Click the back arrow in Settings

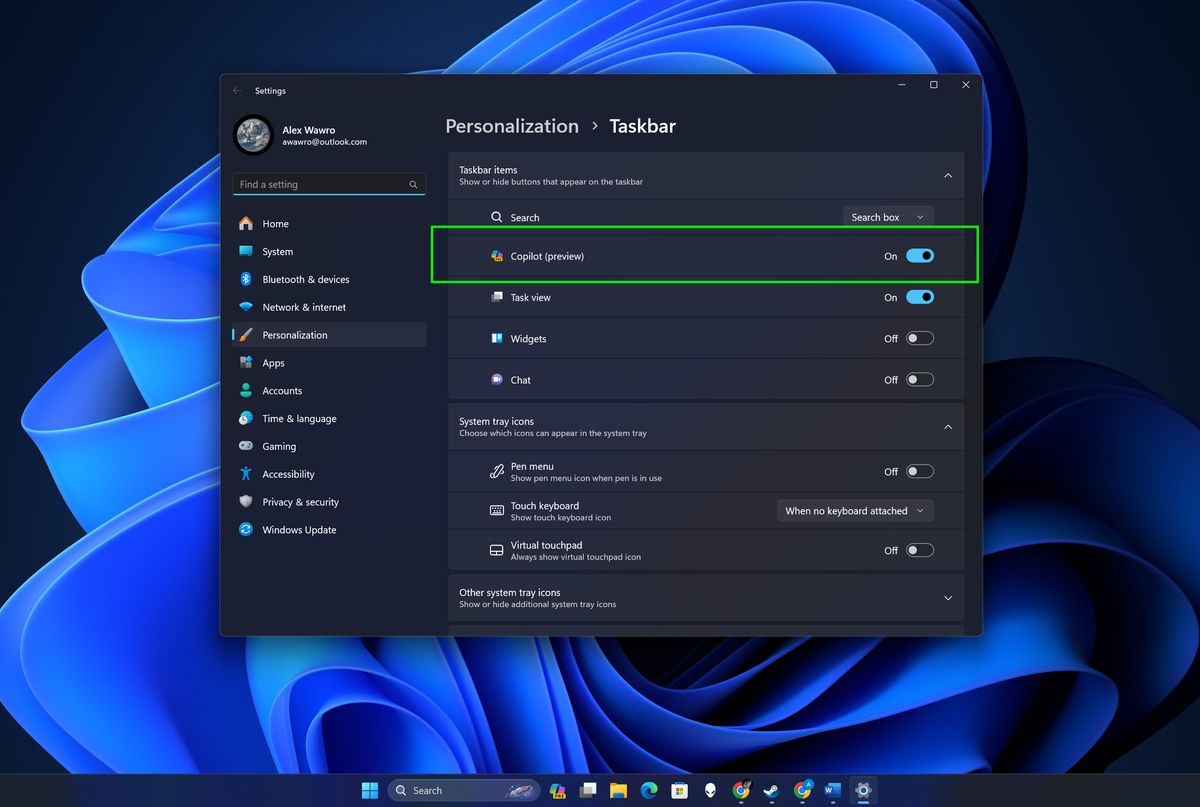coord(237,90)
